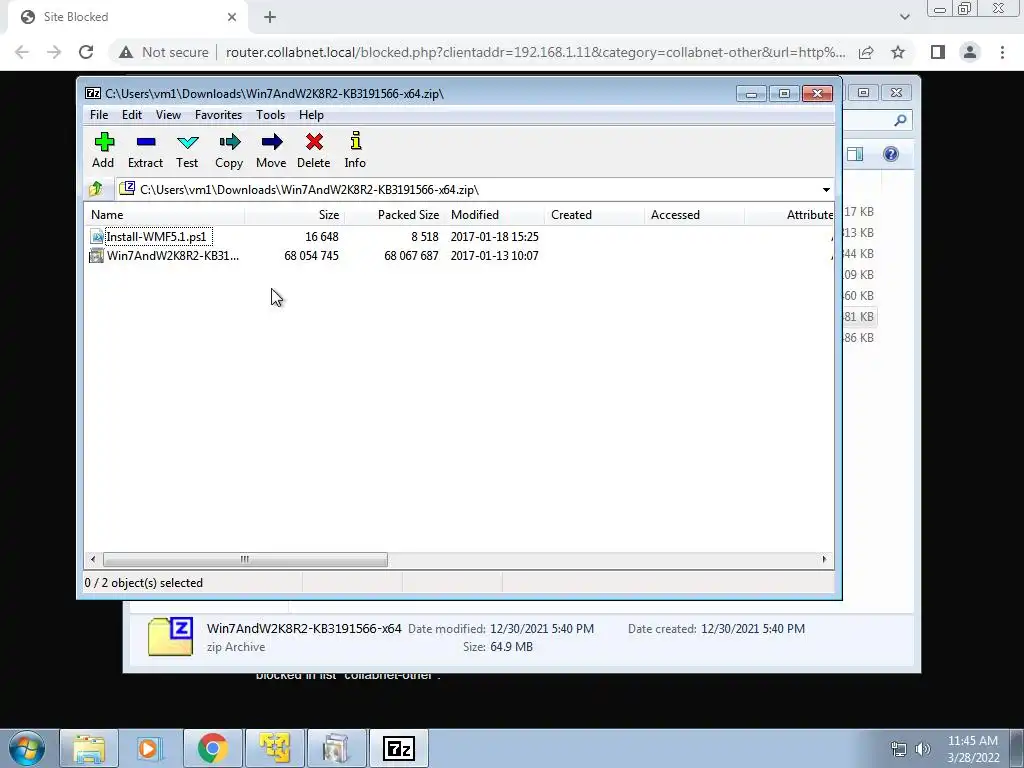Sort by the Created column header
This screenshot has height=768, width=1024.
[595, 215]
